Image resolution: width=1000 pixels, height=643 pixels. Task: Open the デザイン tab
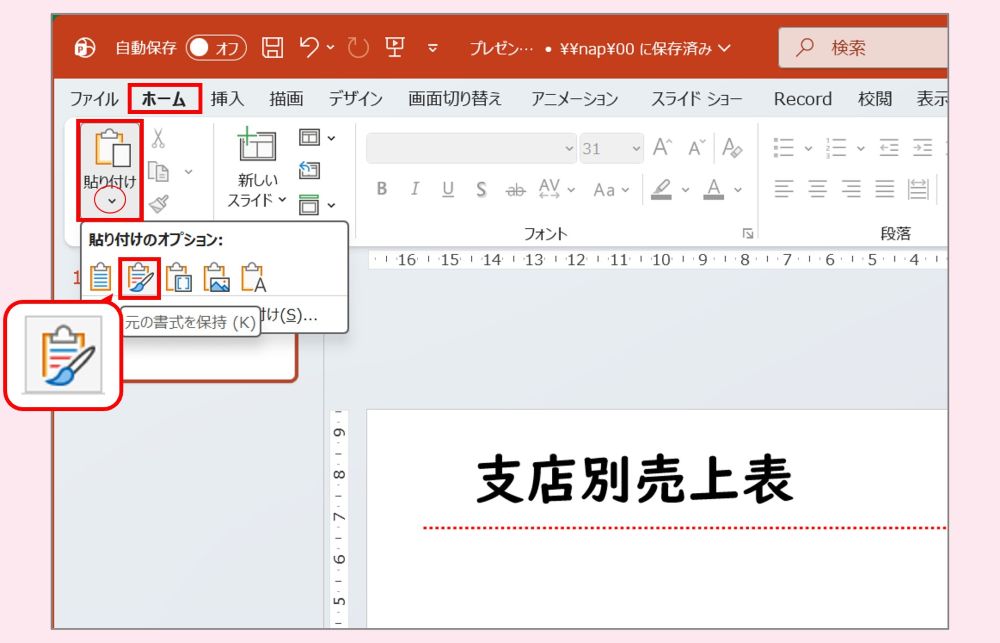pos(355,99)
